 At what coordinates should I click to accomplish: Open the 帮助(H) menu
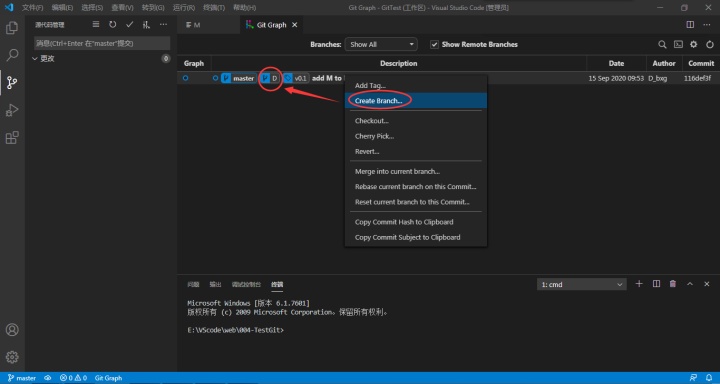pos(244,8)
